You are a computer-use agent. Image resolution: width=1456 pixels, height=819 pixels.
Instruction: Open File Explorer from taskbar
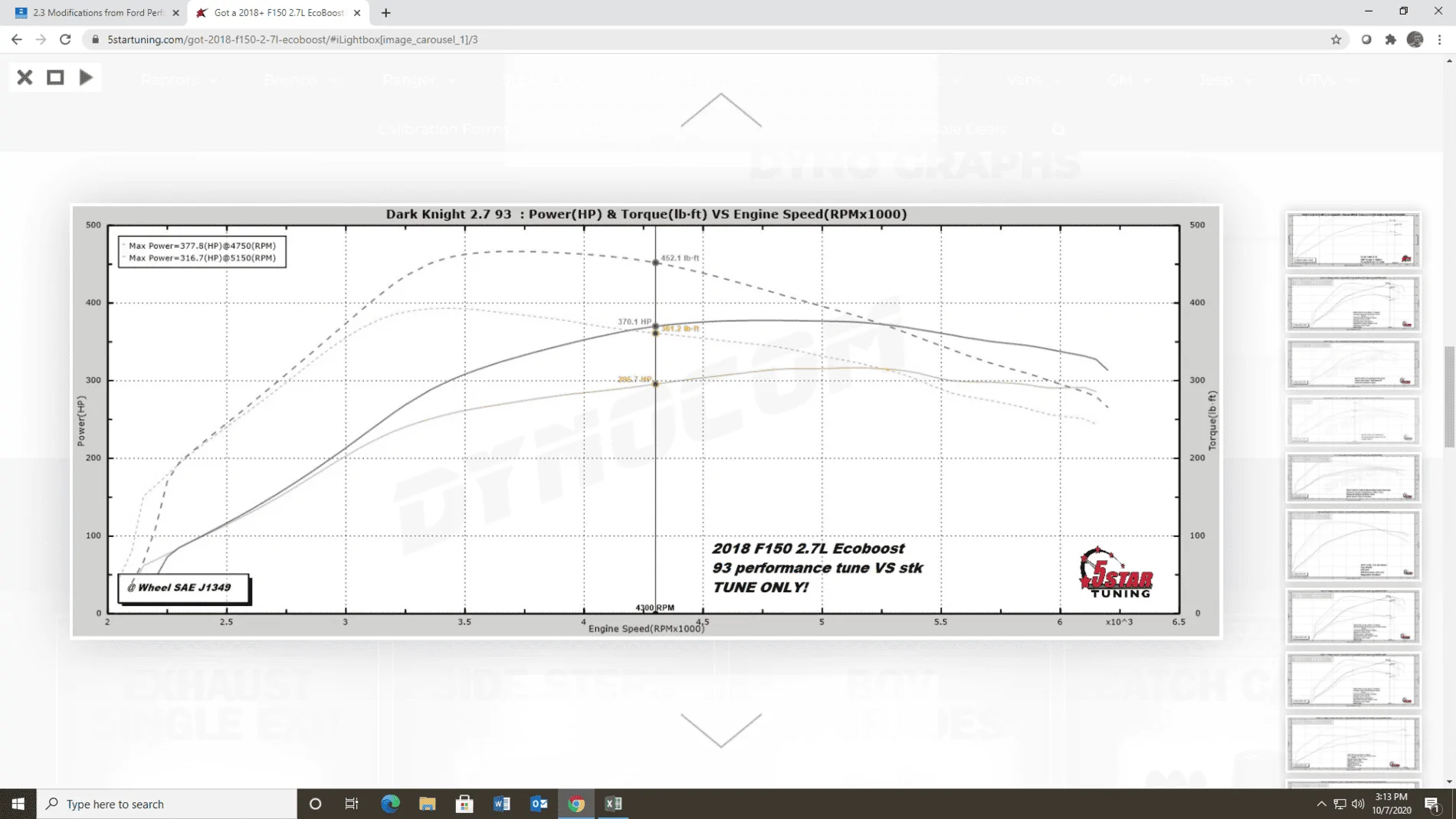(427, 804)
